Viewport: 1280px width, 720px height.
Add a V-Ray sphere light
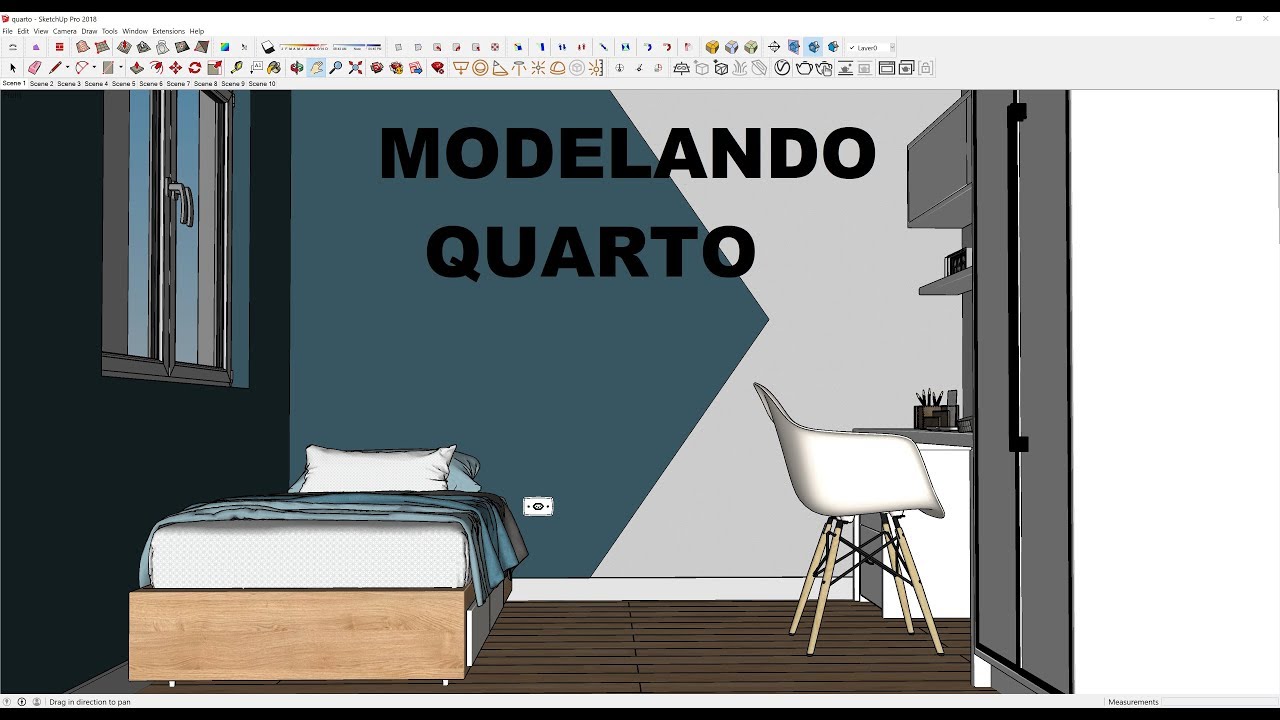[x=480, y=68]
